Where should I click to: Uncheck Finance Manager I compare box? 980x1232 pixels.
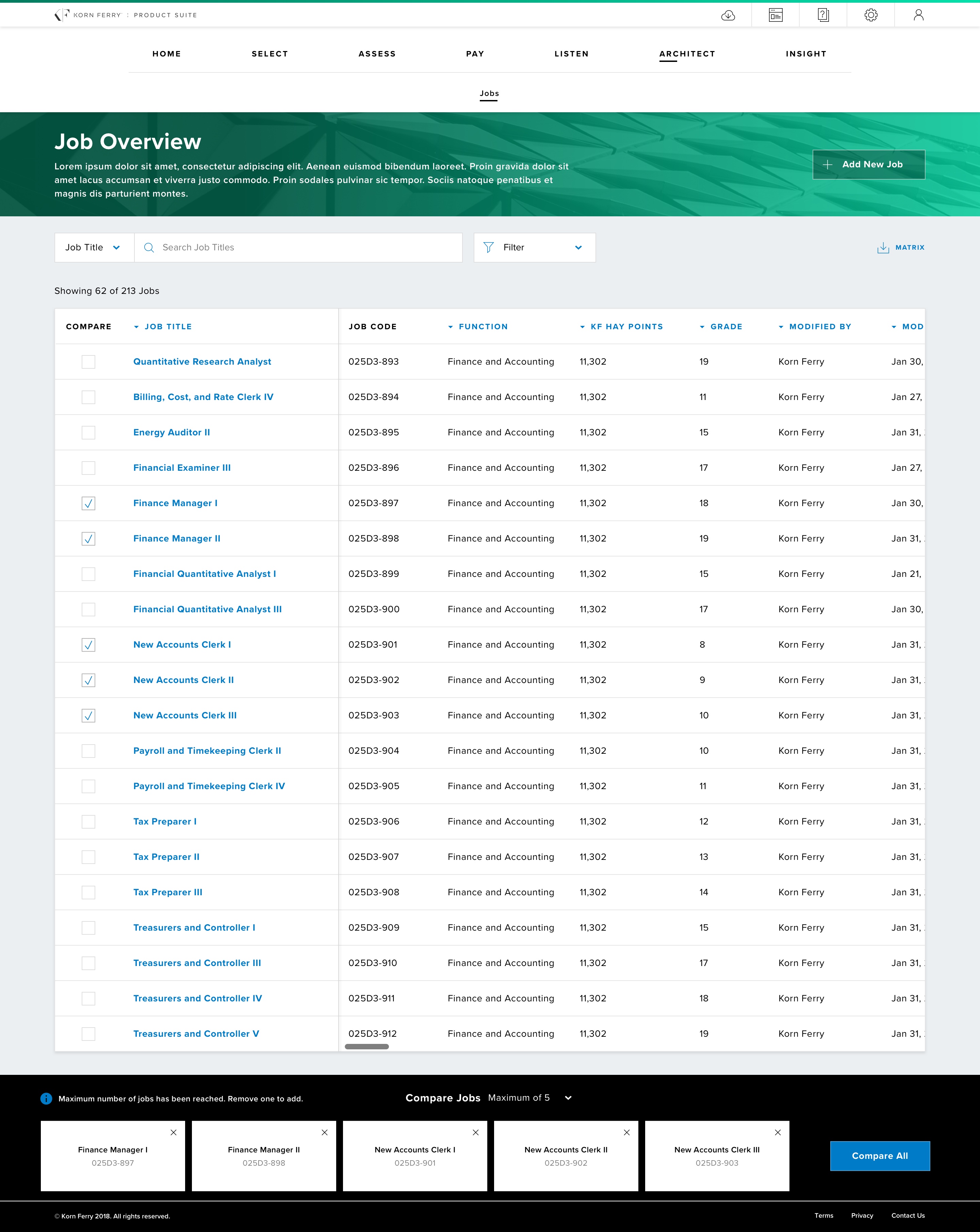tap(88, 503)
